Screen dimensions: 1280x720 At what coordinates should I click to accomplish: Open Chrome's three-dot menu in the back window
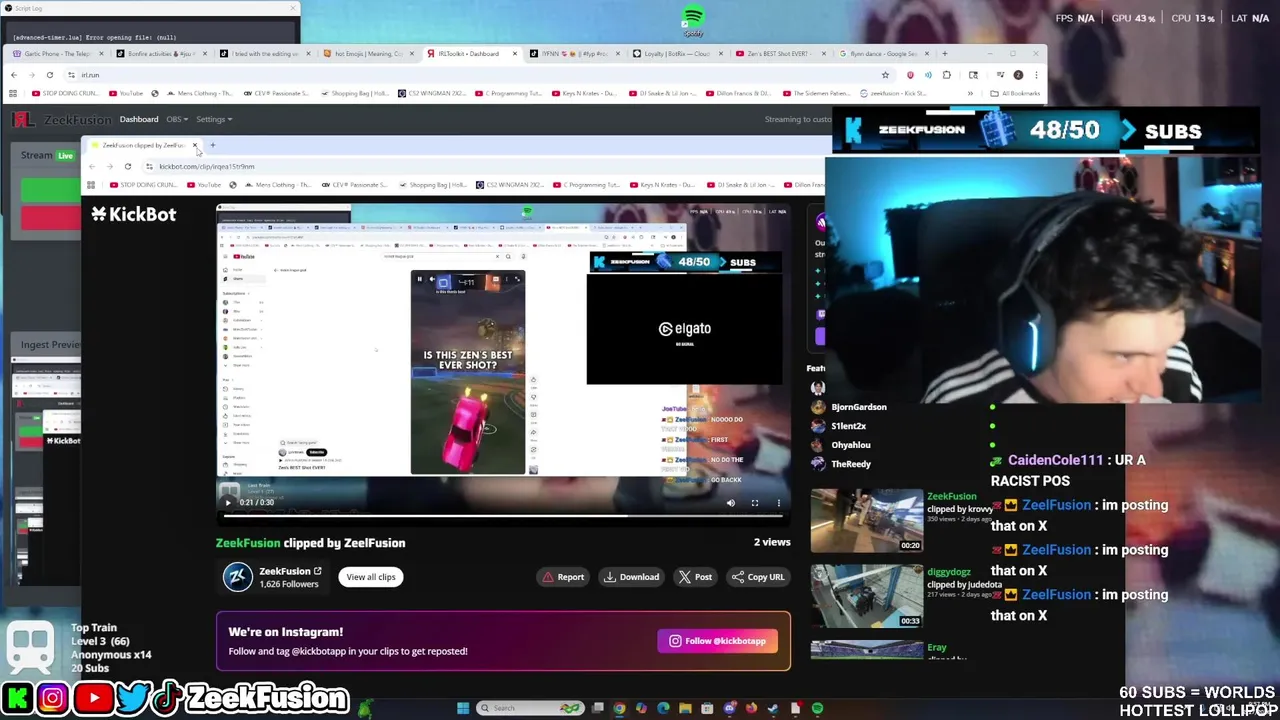pos(1036,75)
